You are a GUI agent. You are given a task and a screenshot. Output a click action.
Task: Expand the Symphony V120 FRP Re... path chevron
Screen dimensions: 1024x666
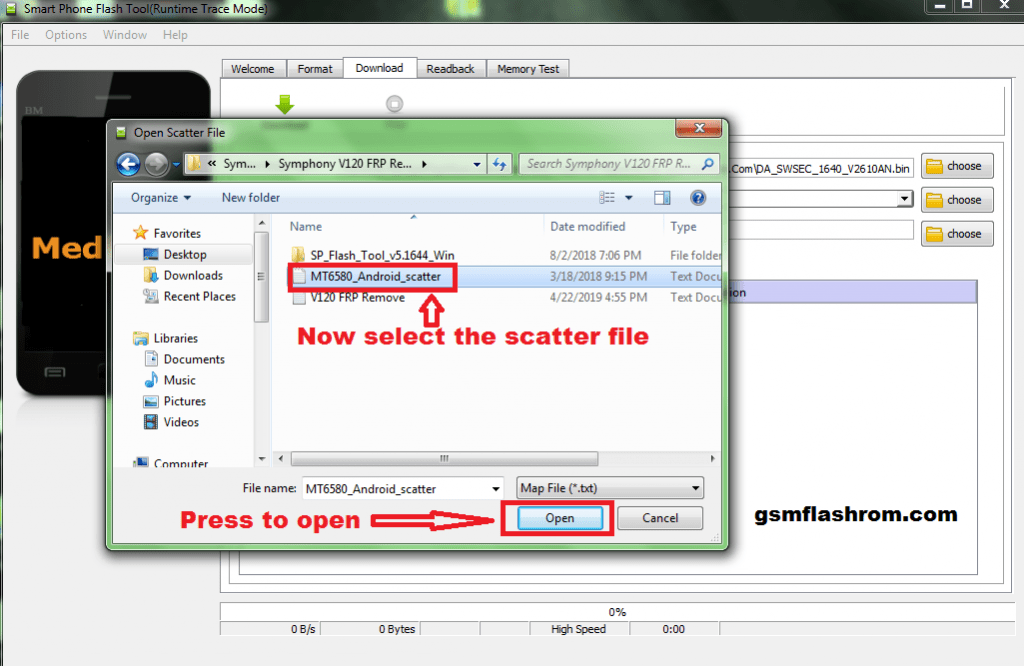pos(424,164)
